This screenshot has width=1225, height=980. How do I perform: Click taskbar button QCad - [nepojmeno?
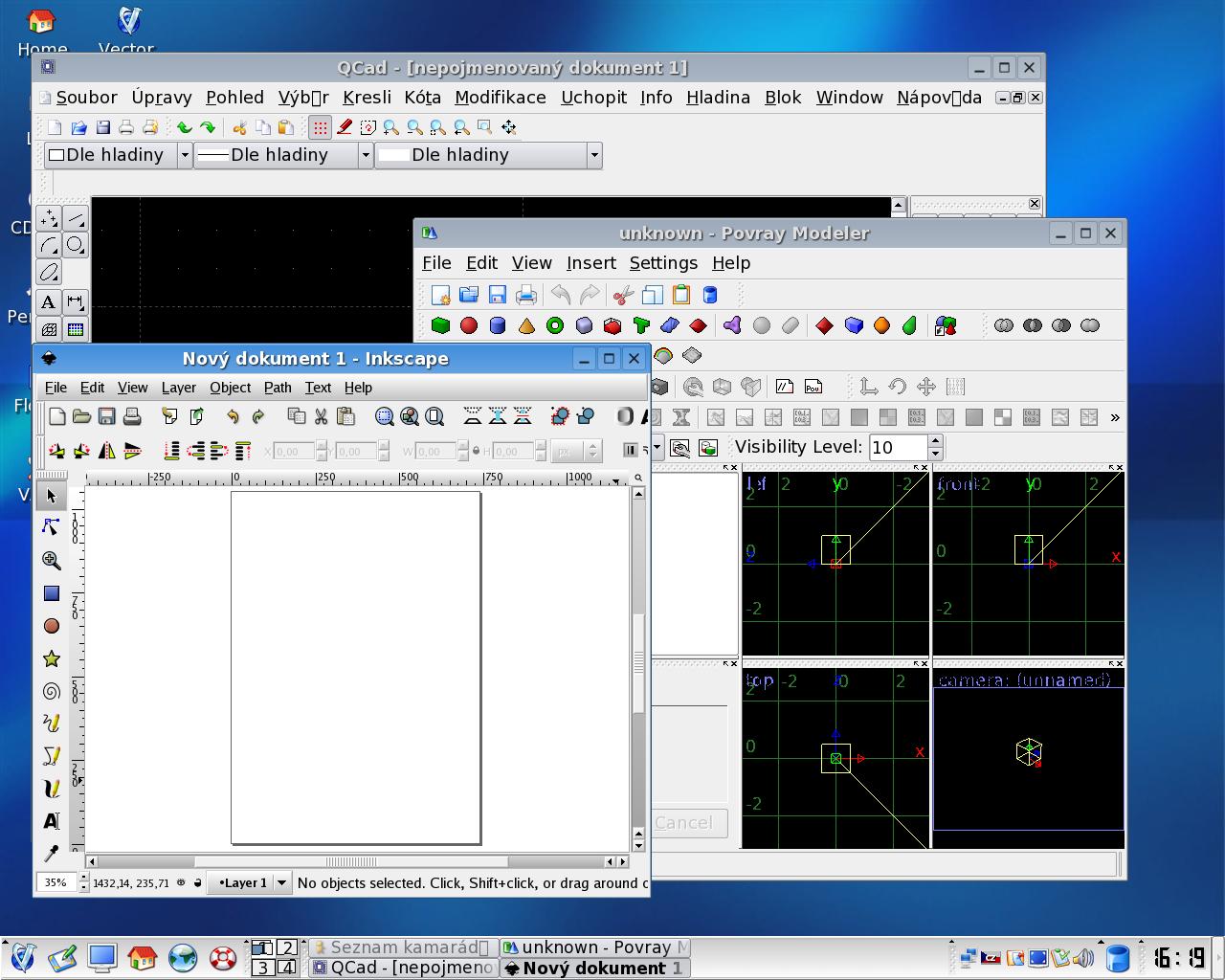pyautogui.click(x=402, y=968)
